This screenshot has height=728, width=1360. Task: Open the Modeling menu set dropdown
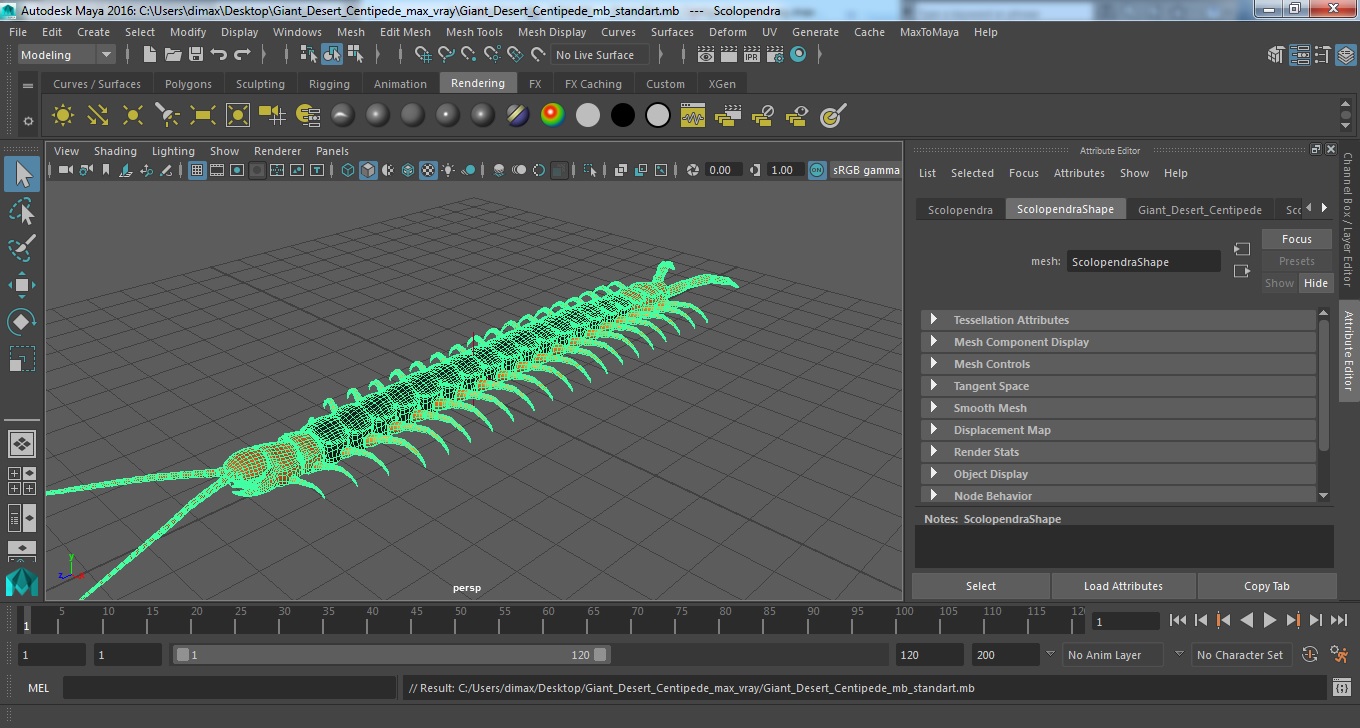tap(66, 55)
